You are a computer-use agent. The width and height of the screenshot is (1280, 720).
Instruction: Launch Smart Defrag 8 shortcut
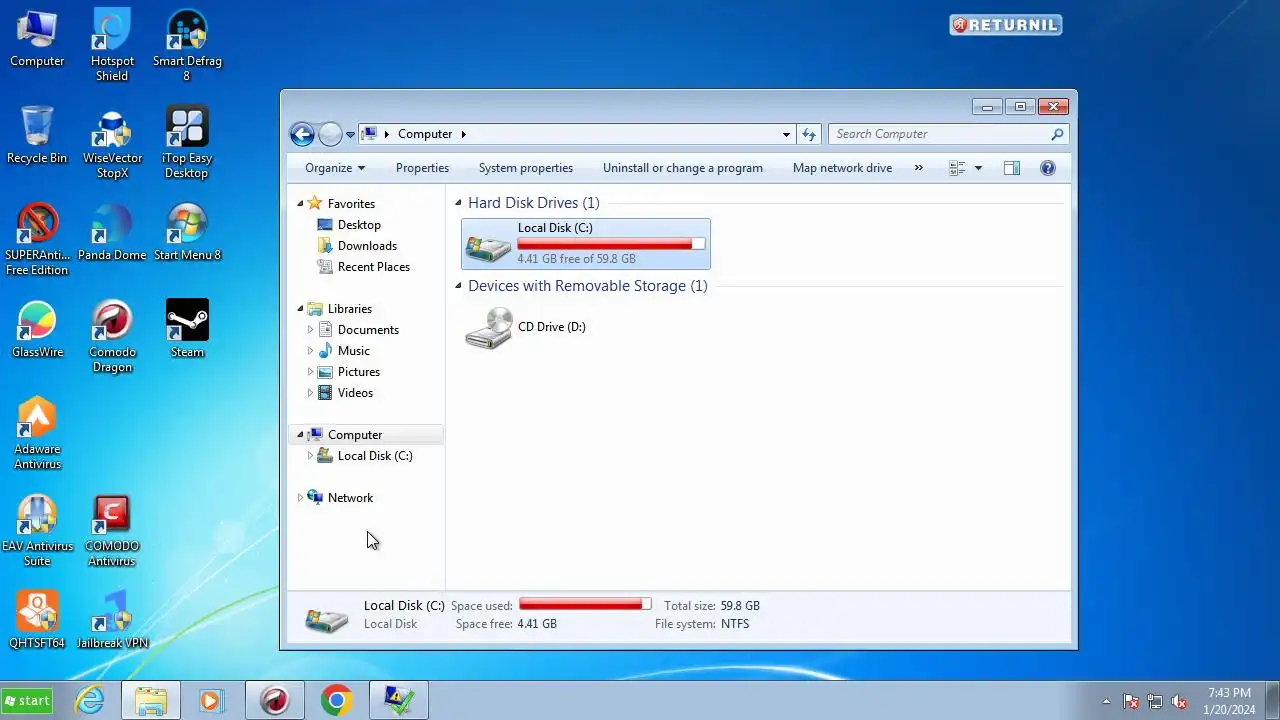point(187,46)
